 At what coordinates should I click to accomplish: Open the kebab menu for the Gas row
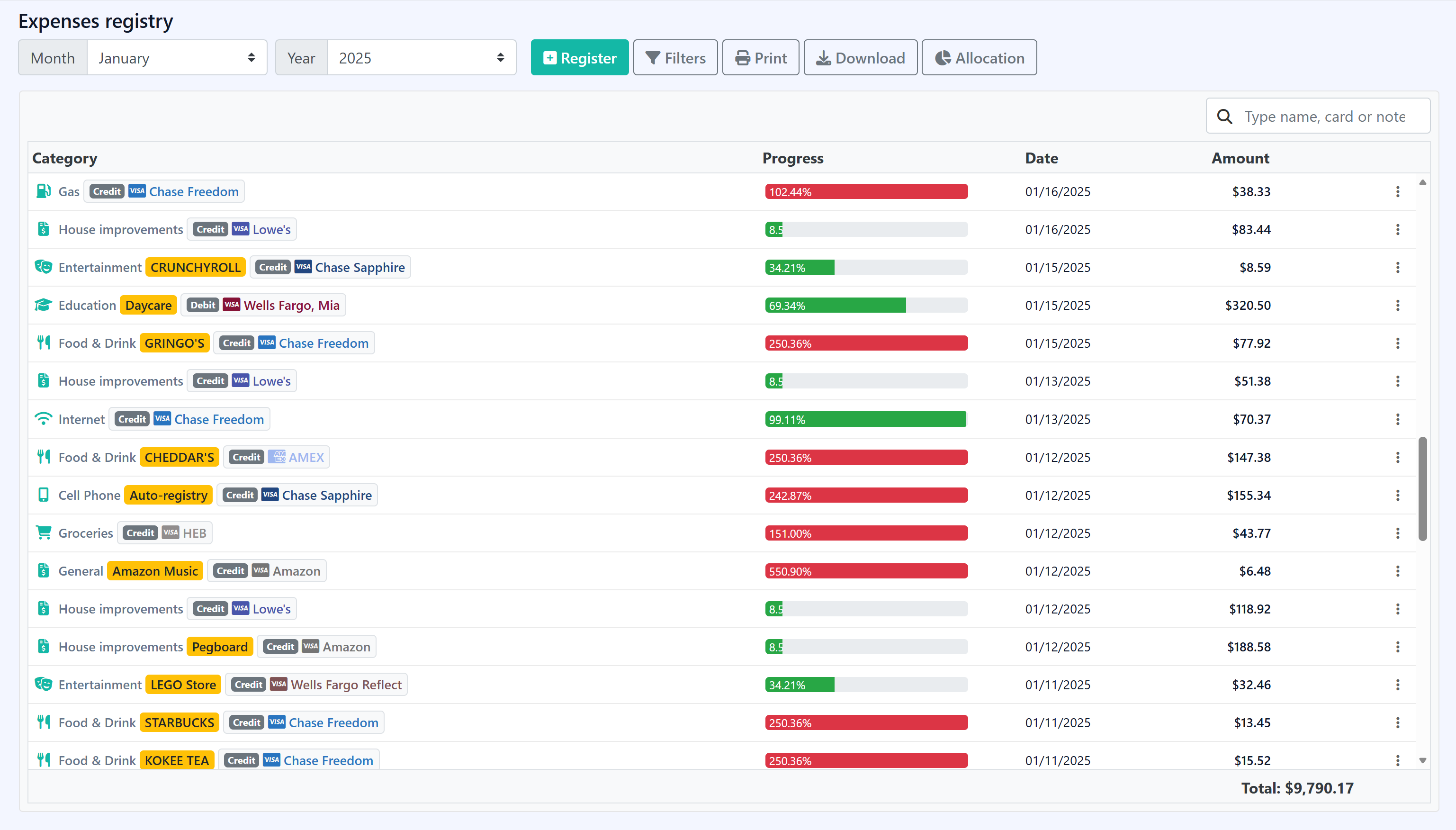coord(1397,191)
